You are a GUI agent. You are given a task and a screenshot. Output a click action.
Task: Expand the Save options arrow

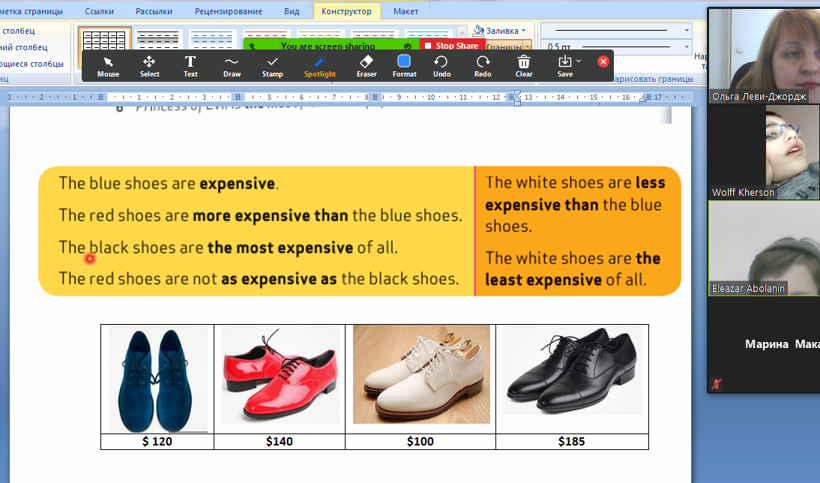[x=579, y=62]
